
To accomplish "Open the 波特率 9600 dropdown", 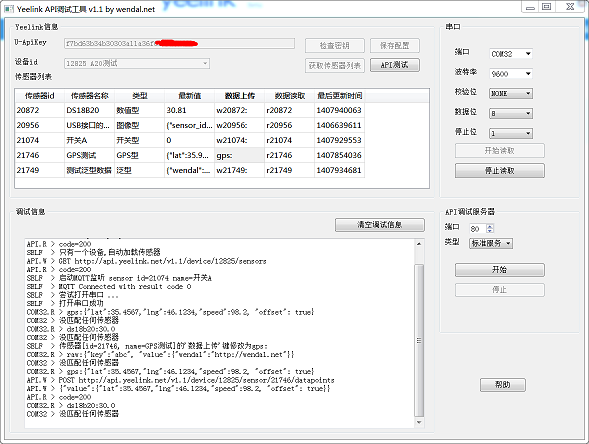I will tap(510, 74).
